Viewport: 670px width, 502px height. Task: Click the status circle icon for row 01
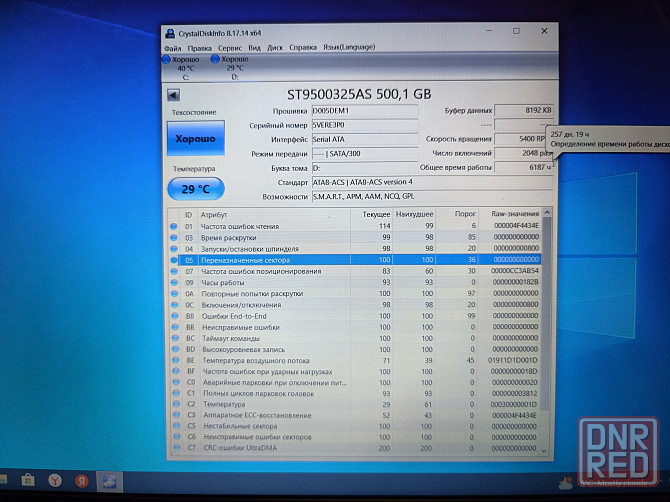(173, 226)
